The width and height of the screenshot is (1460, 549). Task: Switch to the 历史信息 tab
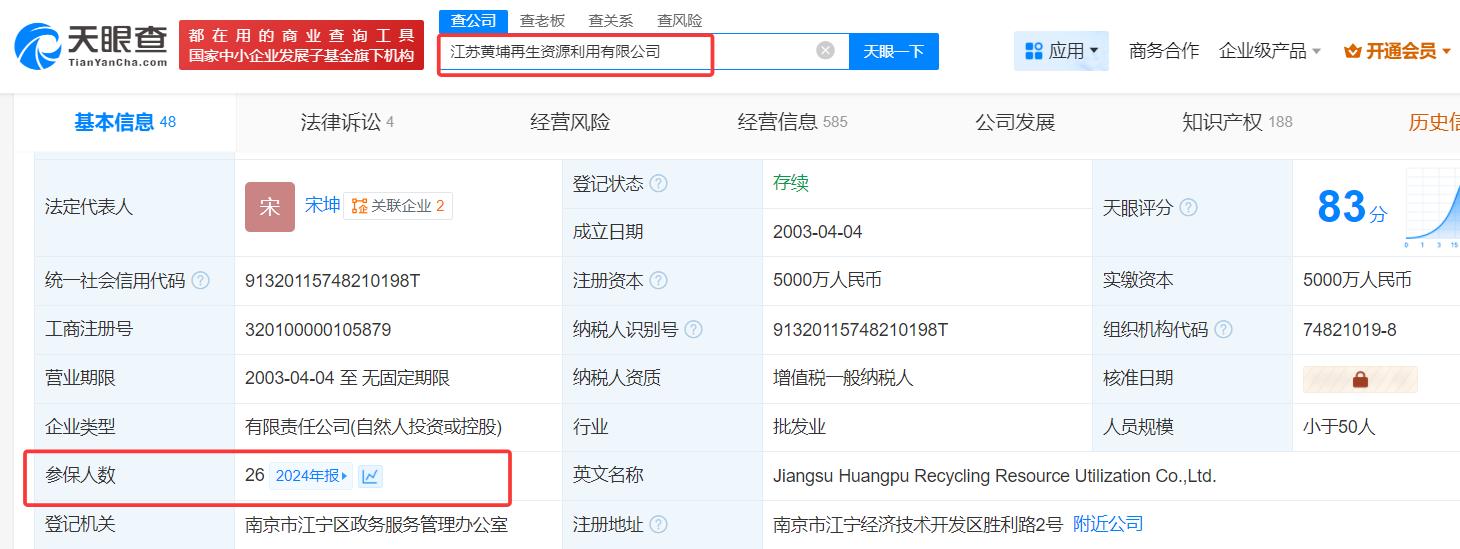point(1434,122)
